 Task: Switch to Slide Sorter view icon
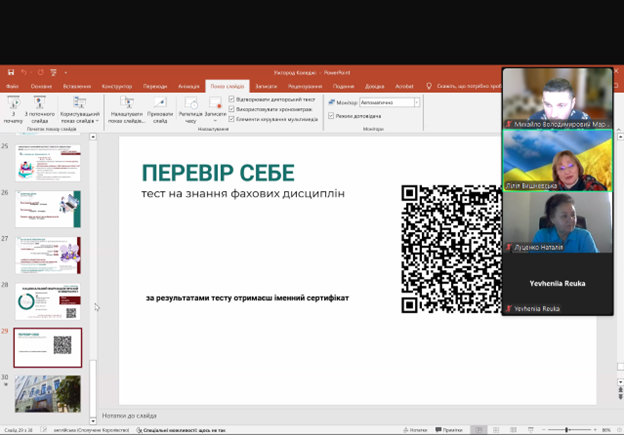point(496,430)
